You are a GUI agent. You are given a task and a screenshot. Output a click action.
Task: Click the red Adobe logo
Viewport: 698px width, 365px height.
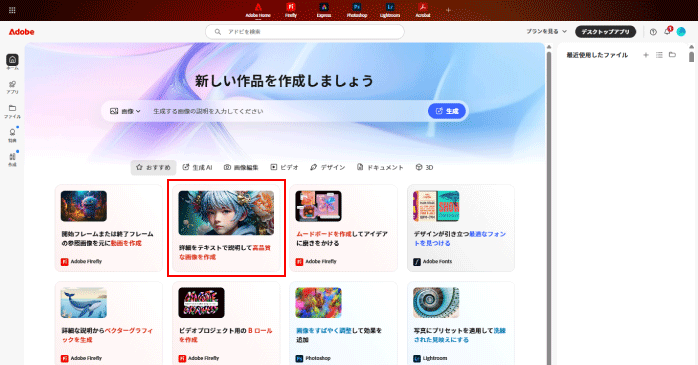click(21, 32)
